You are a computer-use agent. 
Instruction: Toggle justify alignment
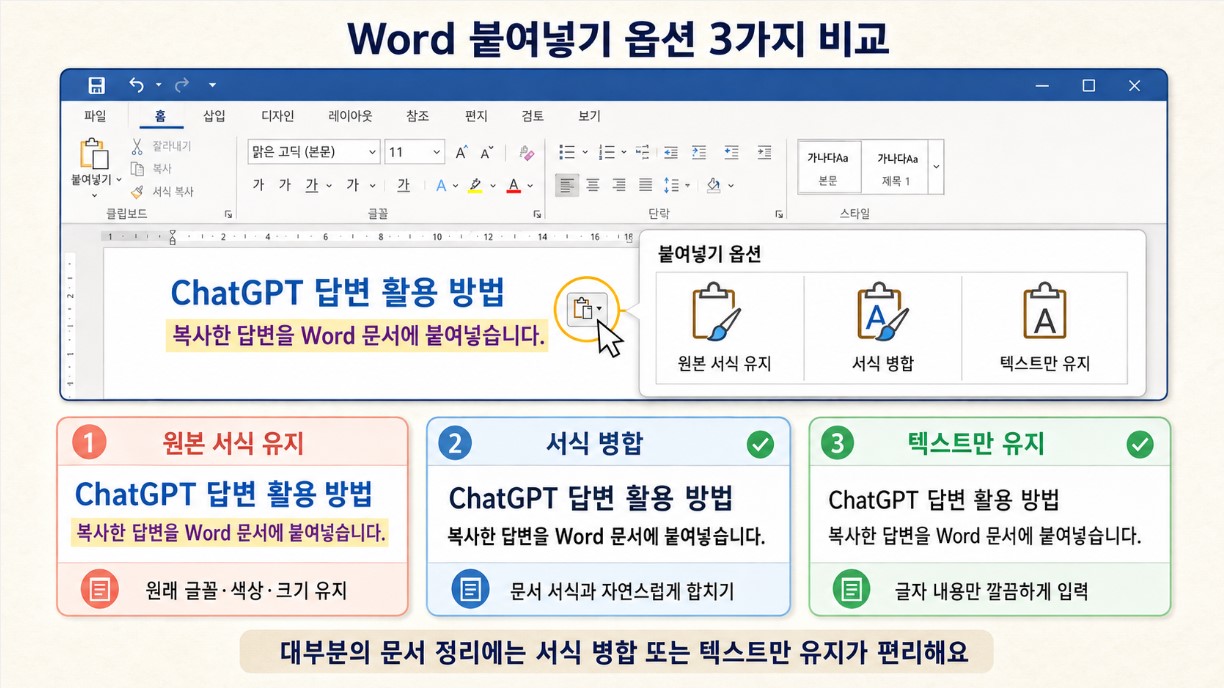[x=645, y=185]
